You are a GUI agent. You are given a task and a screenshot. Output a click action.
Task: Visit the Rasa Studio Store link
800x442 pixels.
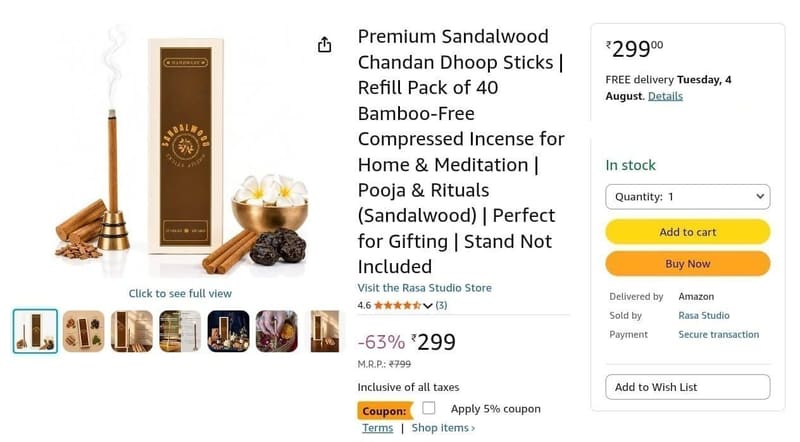[x=424, y=288]
